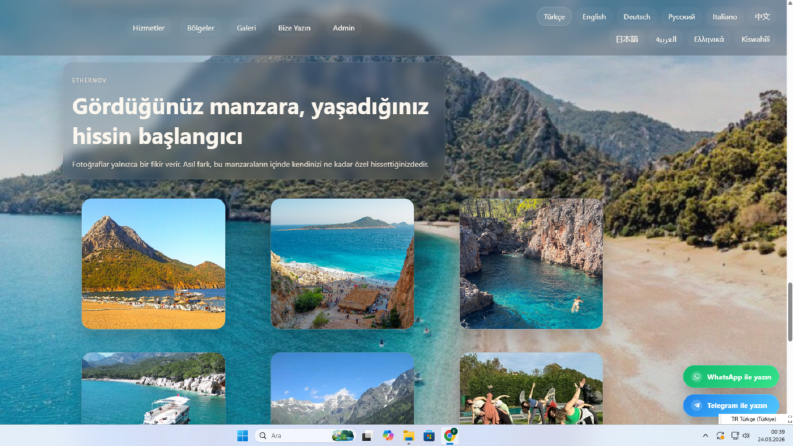
Task: Select Bize Yazın in the navigation
Action: tap(294, 28)
